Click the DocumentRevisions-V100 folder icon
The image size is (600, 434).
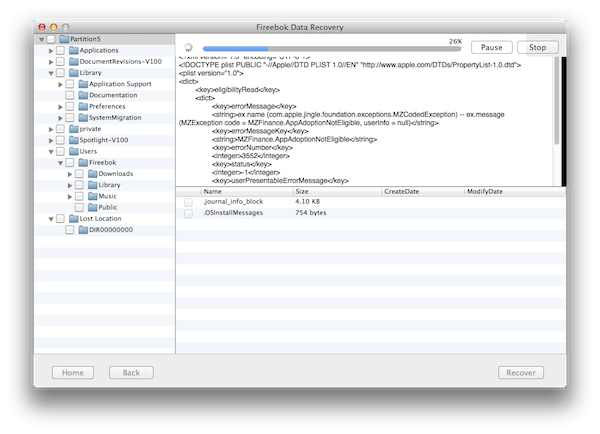(74, 61)
